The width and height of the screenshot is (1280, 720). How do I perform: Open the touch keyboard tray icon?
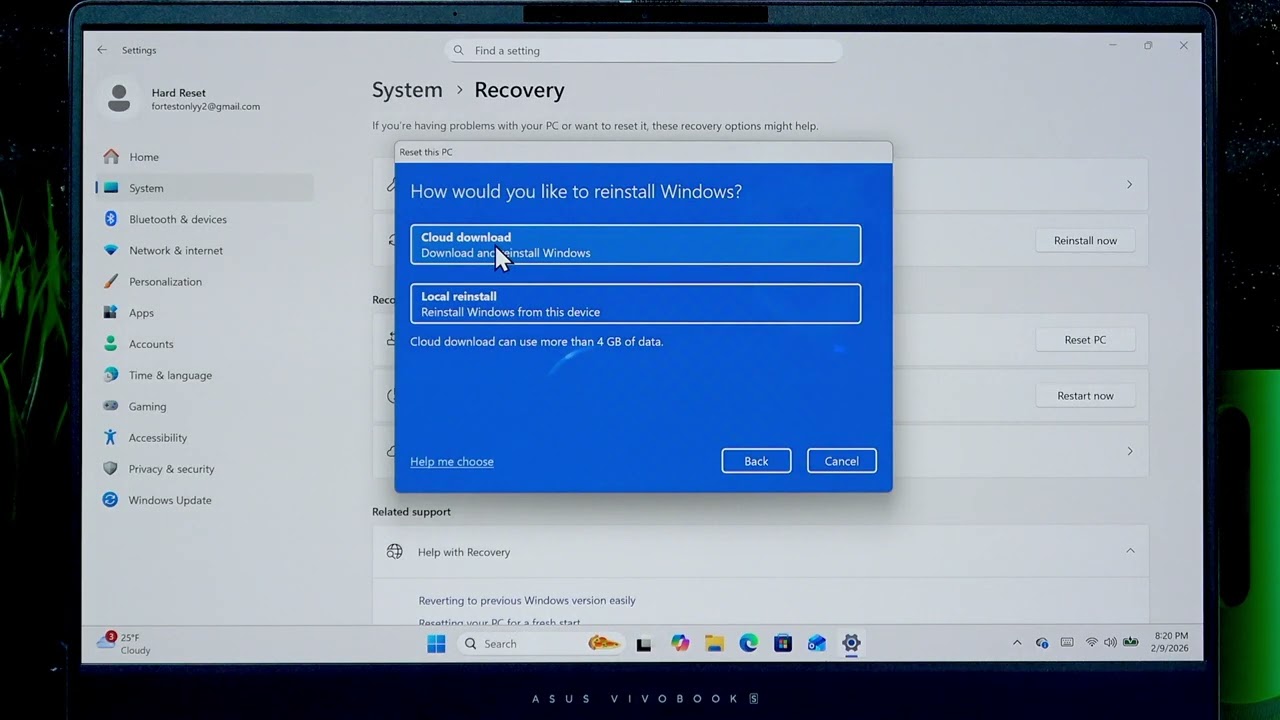(1067, 643)
